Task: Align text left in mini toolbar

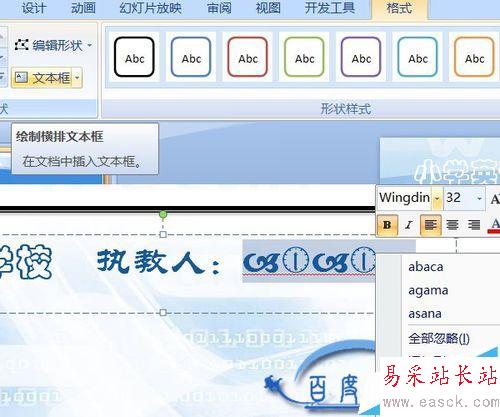Action: (x=431, y=225)
